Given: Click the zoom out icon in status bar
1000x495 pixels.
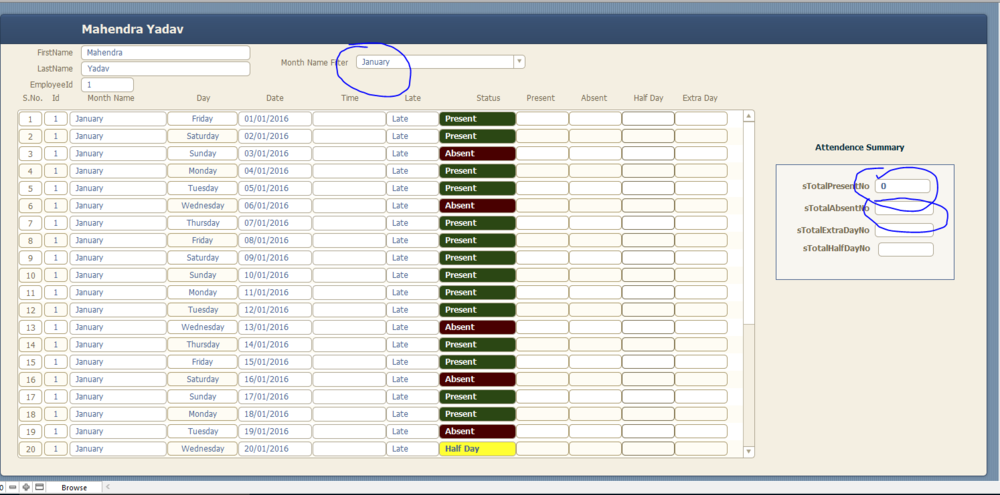Looking at the screenshot, I should point(13,487).
